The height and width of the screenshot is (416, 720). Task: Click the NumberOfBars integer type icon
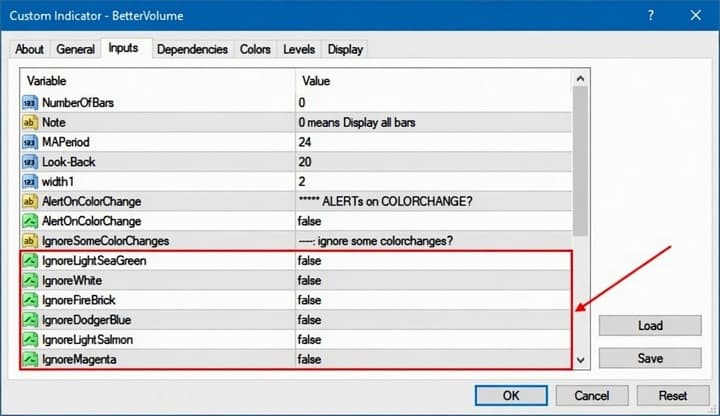pos(30,102)
